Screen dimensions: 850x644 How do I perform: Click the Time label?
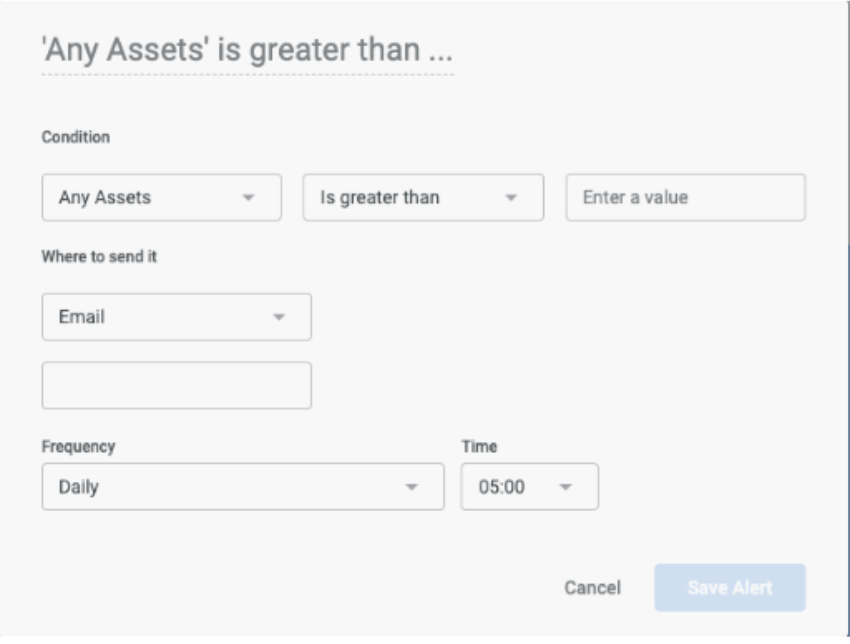(x=479, y=447)
